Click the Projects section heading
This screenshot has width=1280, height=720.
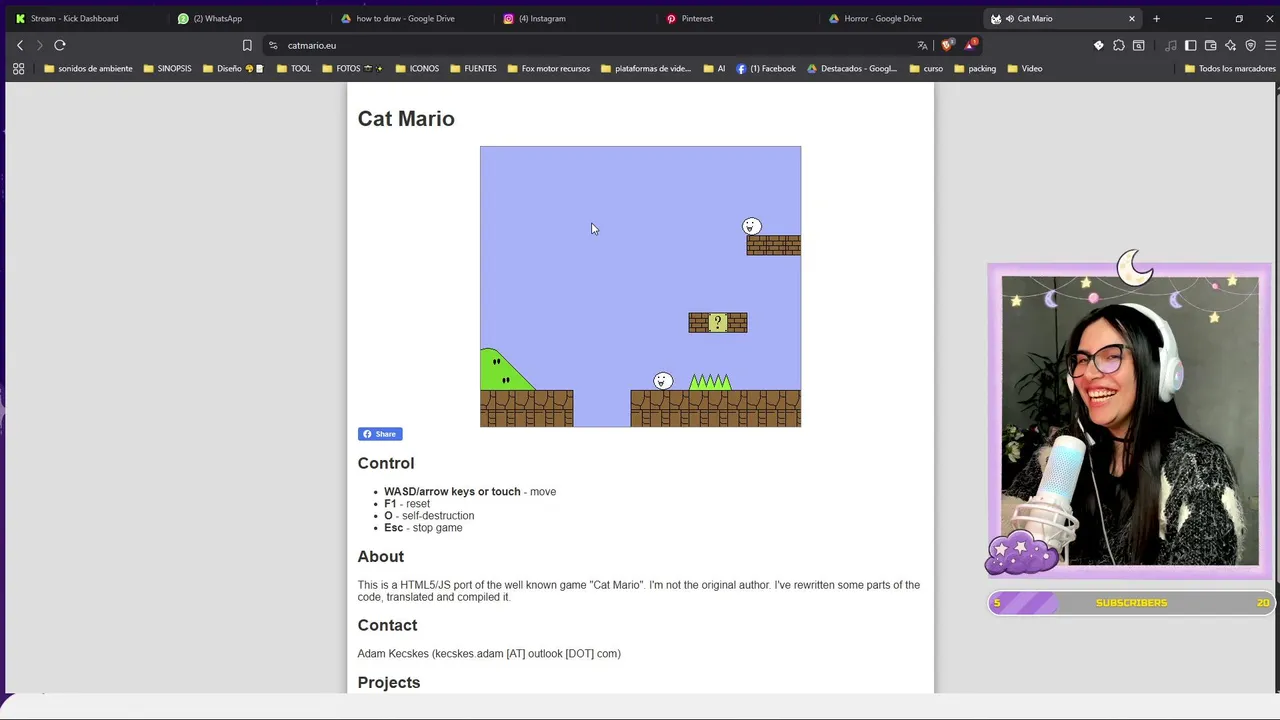point(389,682)
